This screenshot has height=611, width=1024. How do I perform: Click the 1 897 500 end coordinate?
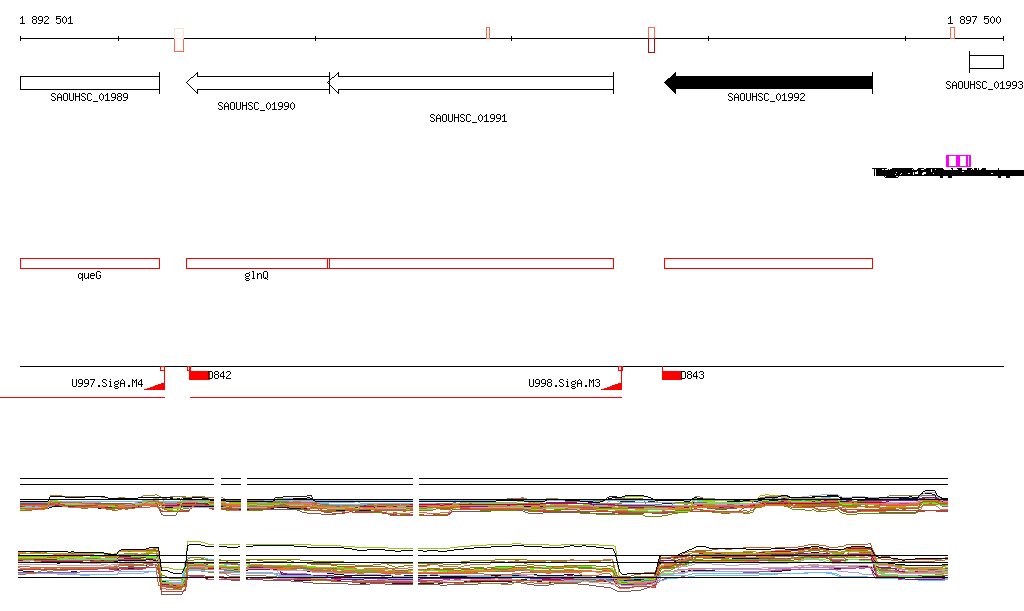pos(974,20)
